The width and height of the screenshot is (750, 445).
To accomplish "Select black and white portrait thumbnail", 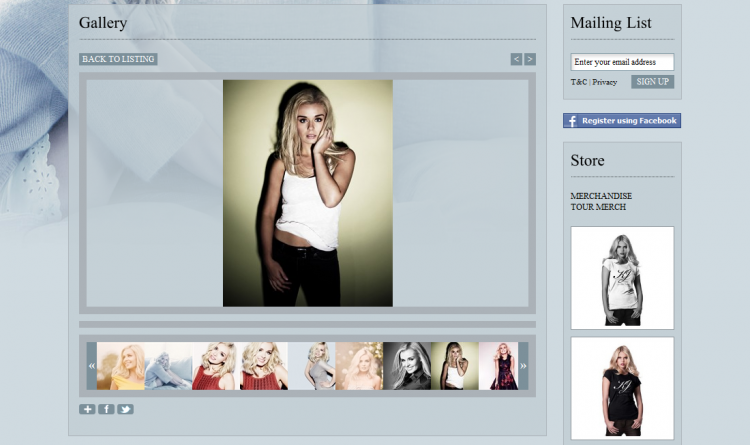I will click(407, 366).
